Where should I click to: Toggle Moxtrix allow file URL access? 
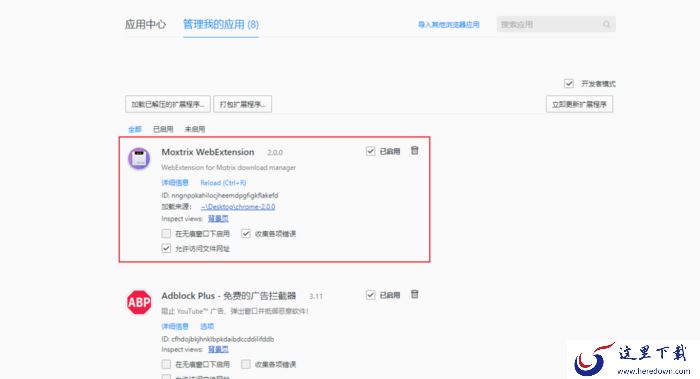tap(166, 248)
